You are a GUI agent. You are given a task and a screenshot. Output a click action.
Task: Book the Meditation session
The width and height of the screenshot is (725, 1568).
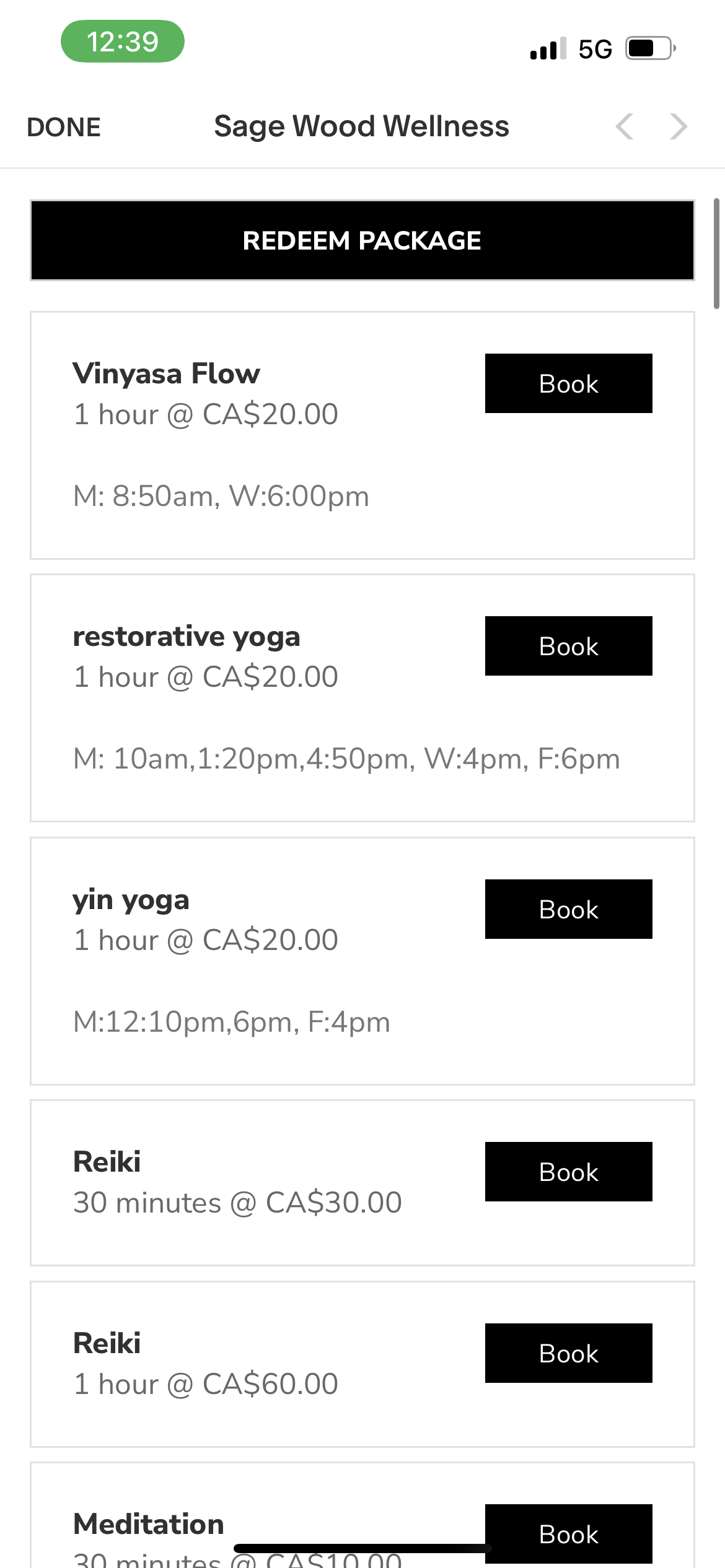[x=569, y=1534]
